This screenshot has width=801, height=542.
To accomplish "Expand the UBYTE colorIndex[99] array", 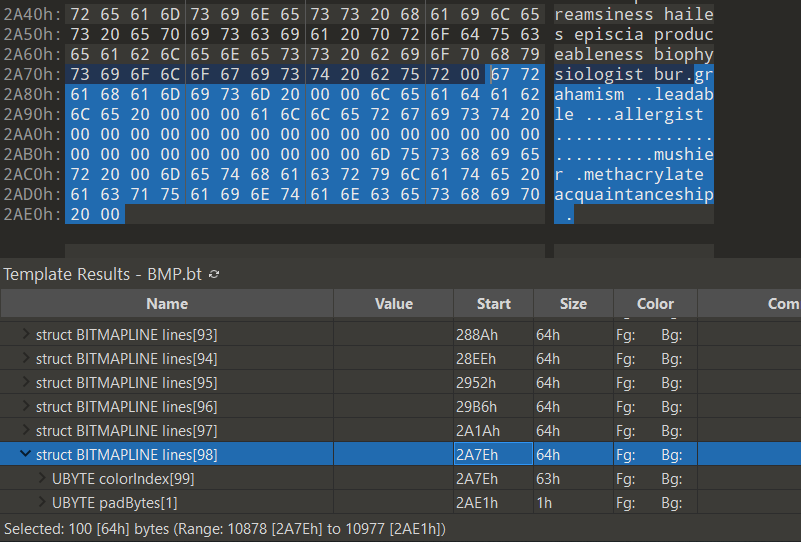I will tap(42, 479).
